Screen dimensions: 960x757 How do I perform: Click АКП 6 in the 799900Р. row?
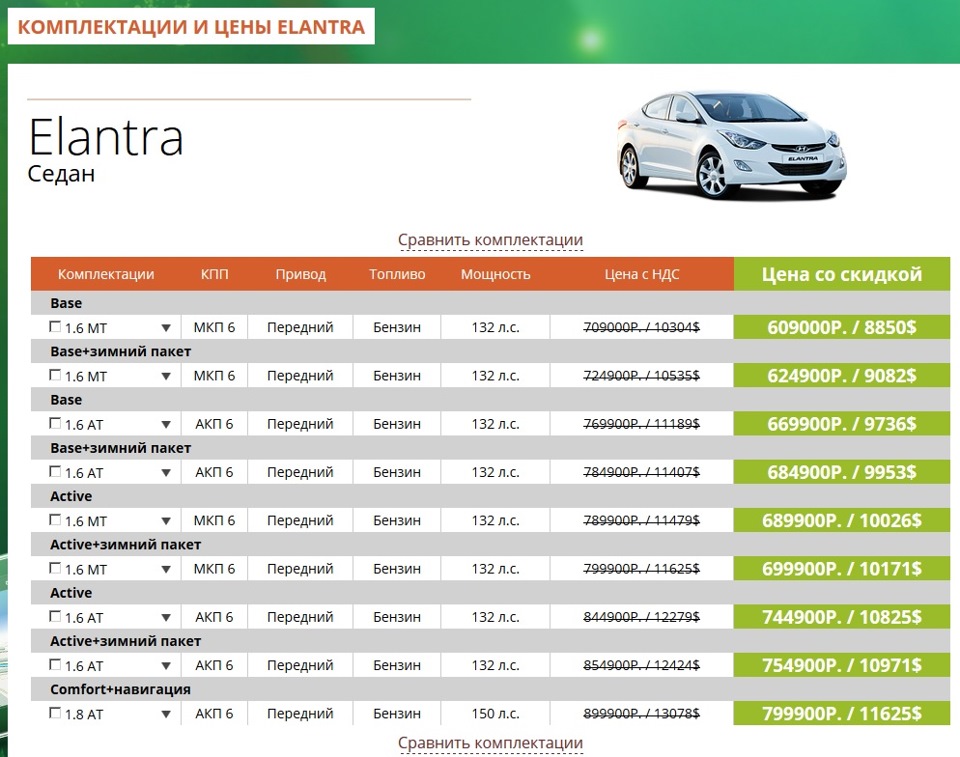pyautogui.click(x=214, y=714)
